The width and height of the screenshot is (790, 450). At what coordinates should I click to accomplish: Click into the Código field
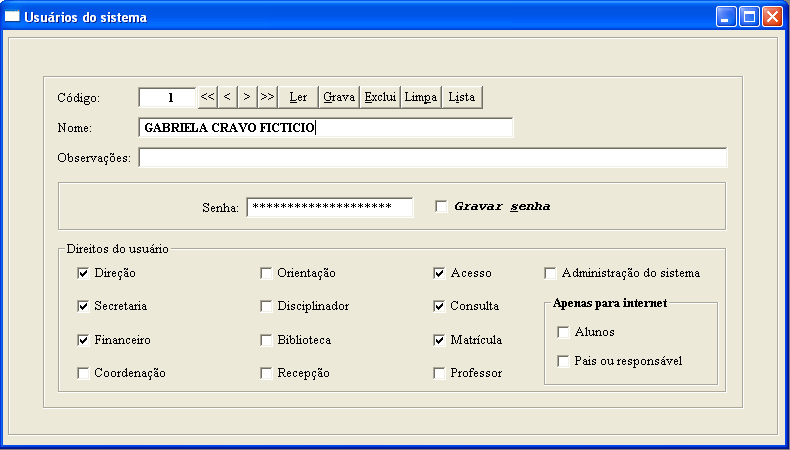click(167, 97)
